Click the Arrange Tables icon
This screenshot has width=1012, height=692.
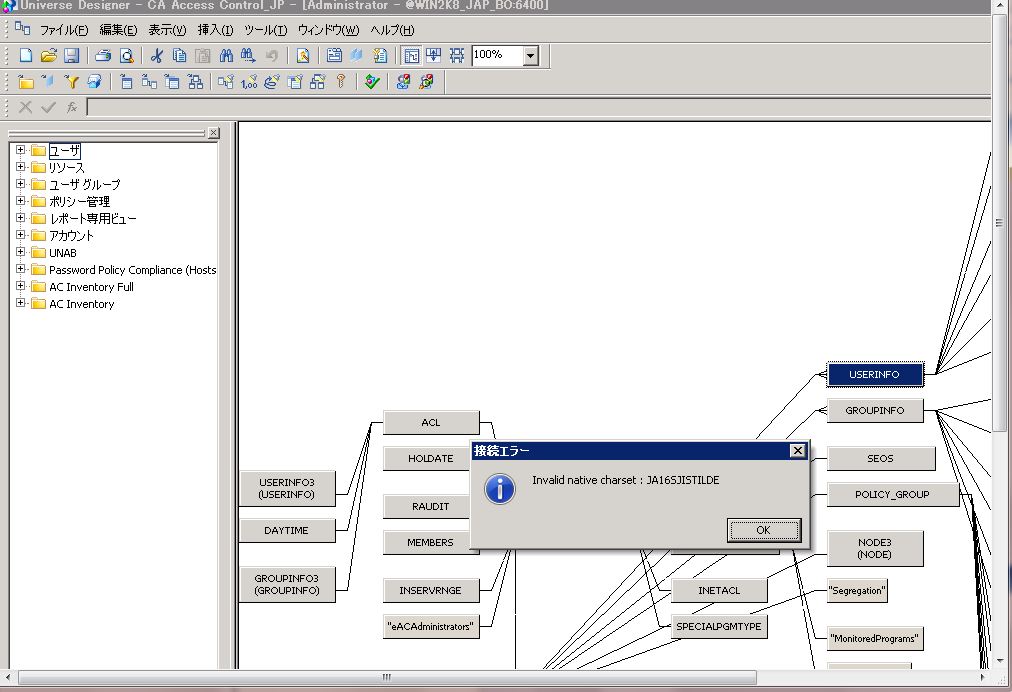pyautogui.click(x=457, y=56)
